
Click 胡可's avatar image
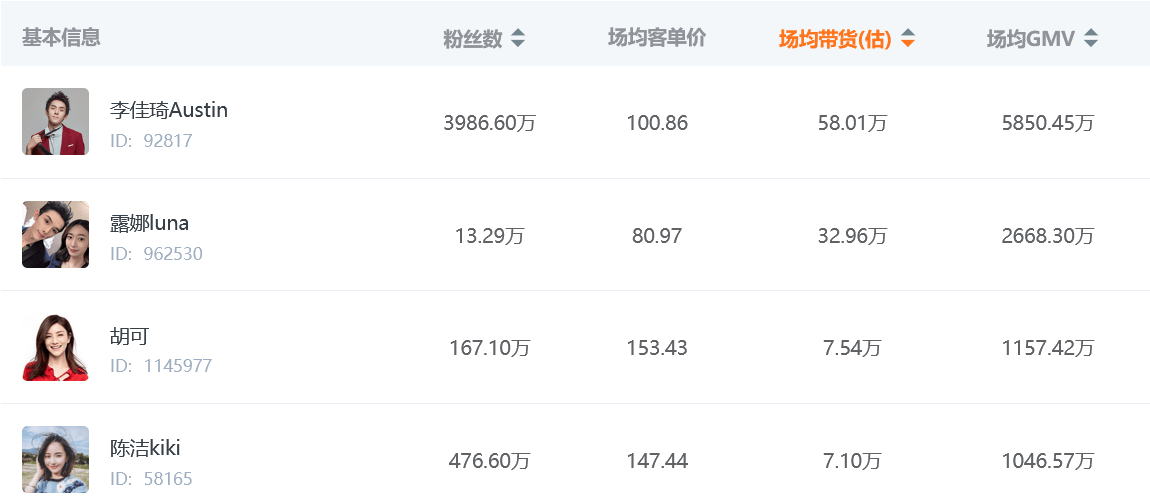coord(56,347)
